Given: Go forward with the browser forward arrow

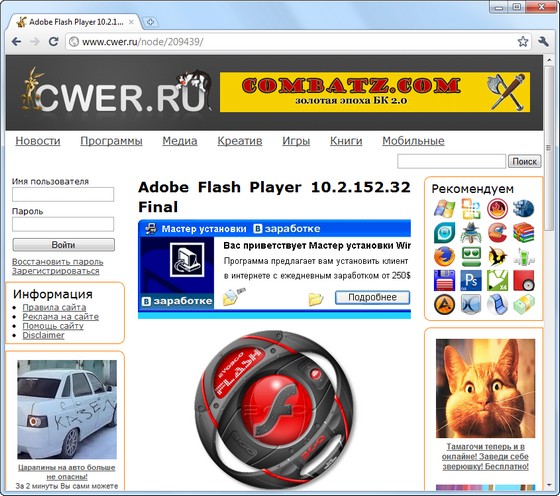Looking at the screenshot, I should [x=35, y=42].
